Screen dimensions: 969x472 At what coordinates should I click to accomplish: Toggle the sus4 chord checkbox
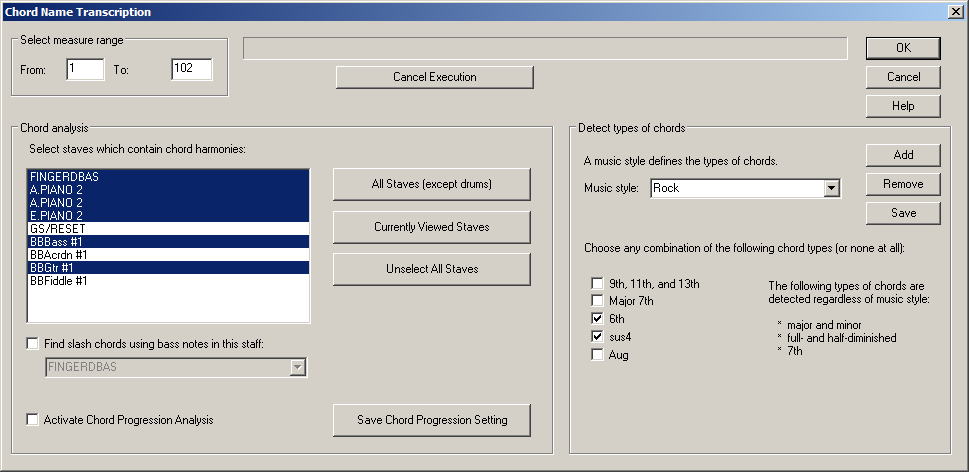[597, 337]
